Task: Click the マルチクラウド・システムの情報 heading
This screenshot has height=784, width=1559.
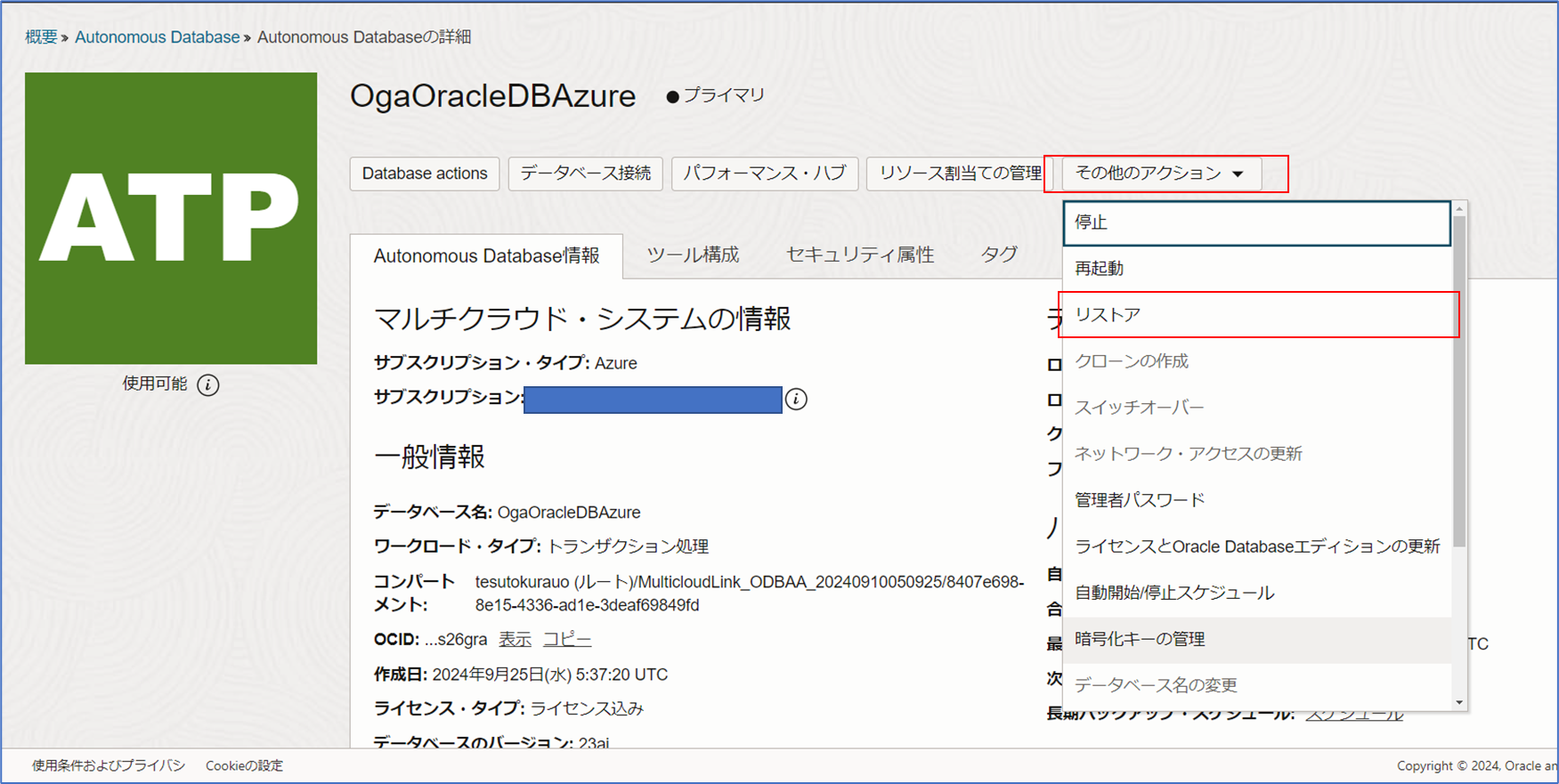Action: click(x=582, y=319)
